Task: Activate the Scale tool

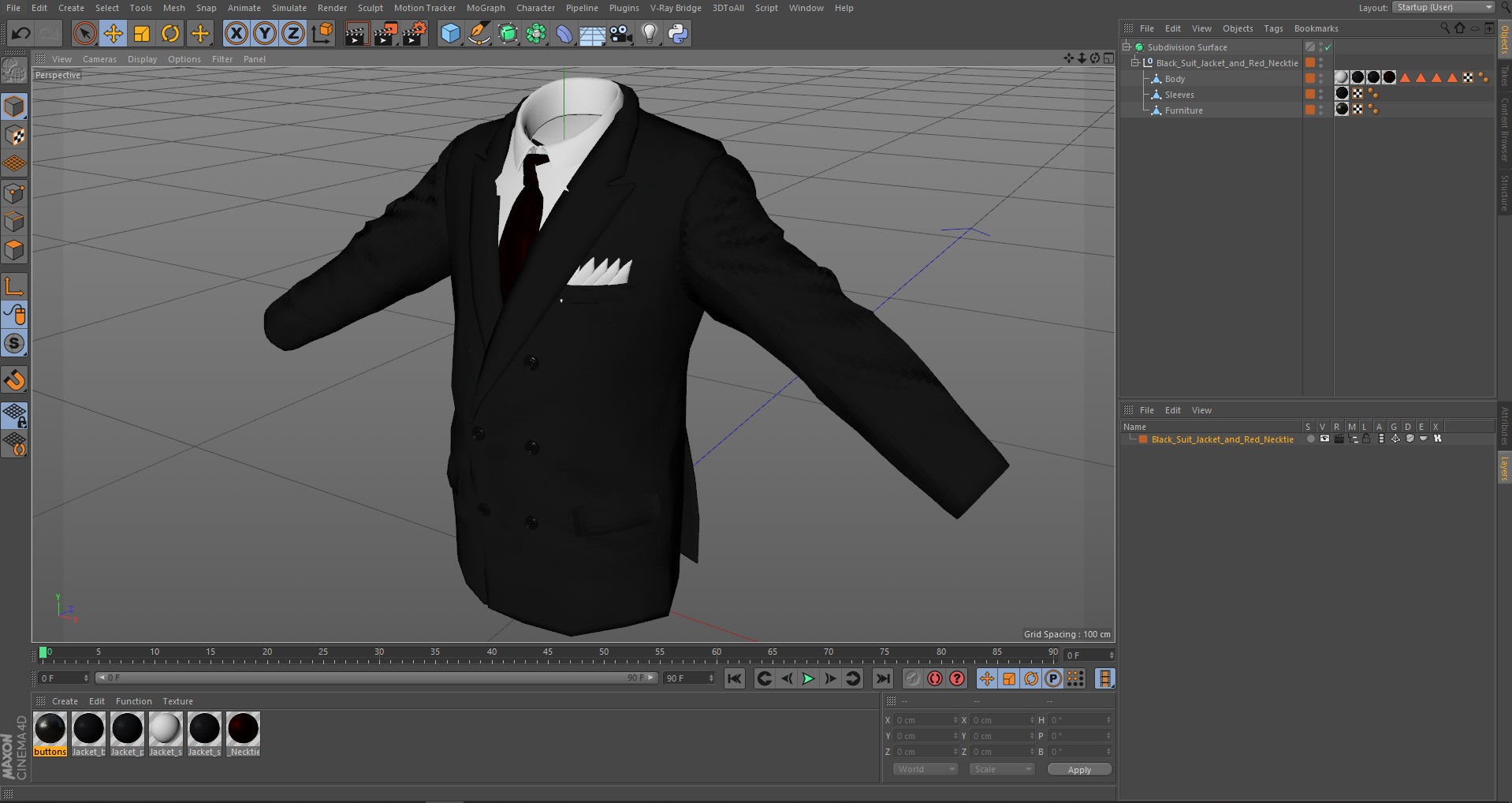Action: 142,33
